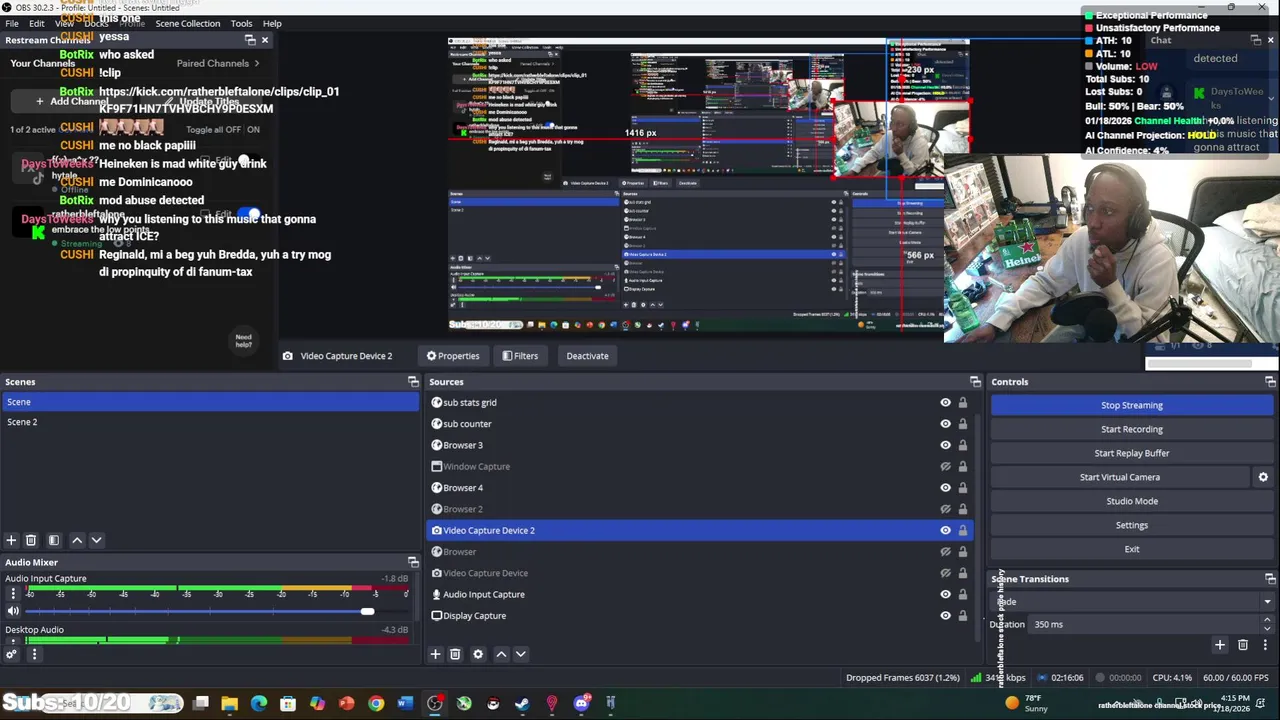Switch to Studio Mode
1280x720 pixels.
coord(1132,501)
